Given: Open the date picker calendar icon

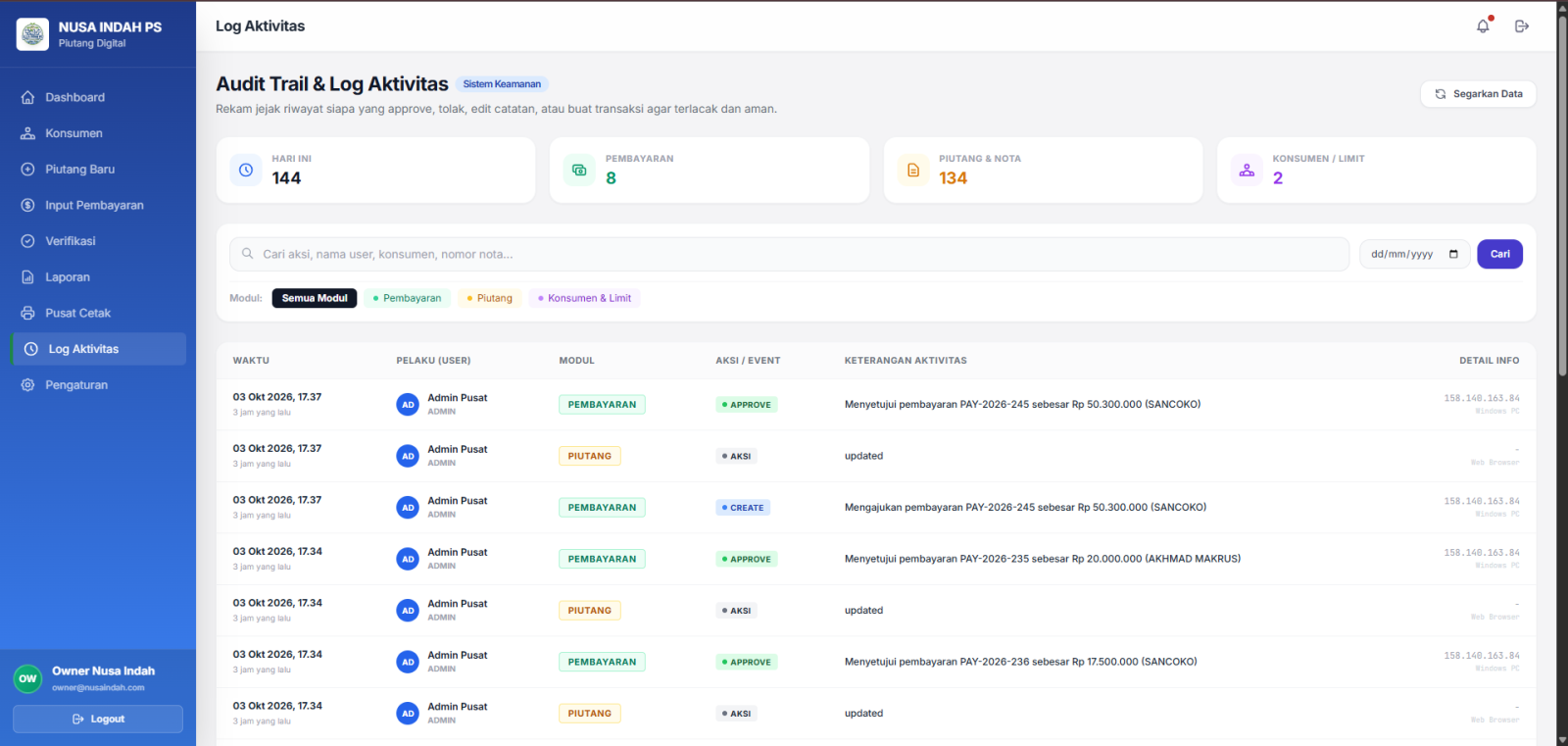Looking at the screenshot, I should tap(1453, 254).
